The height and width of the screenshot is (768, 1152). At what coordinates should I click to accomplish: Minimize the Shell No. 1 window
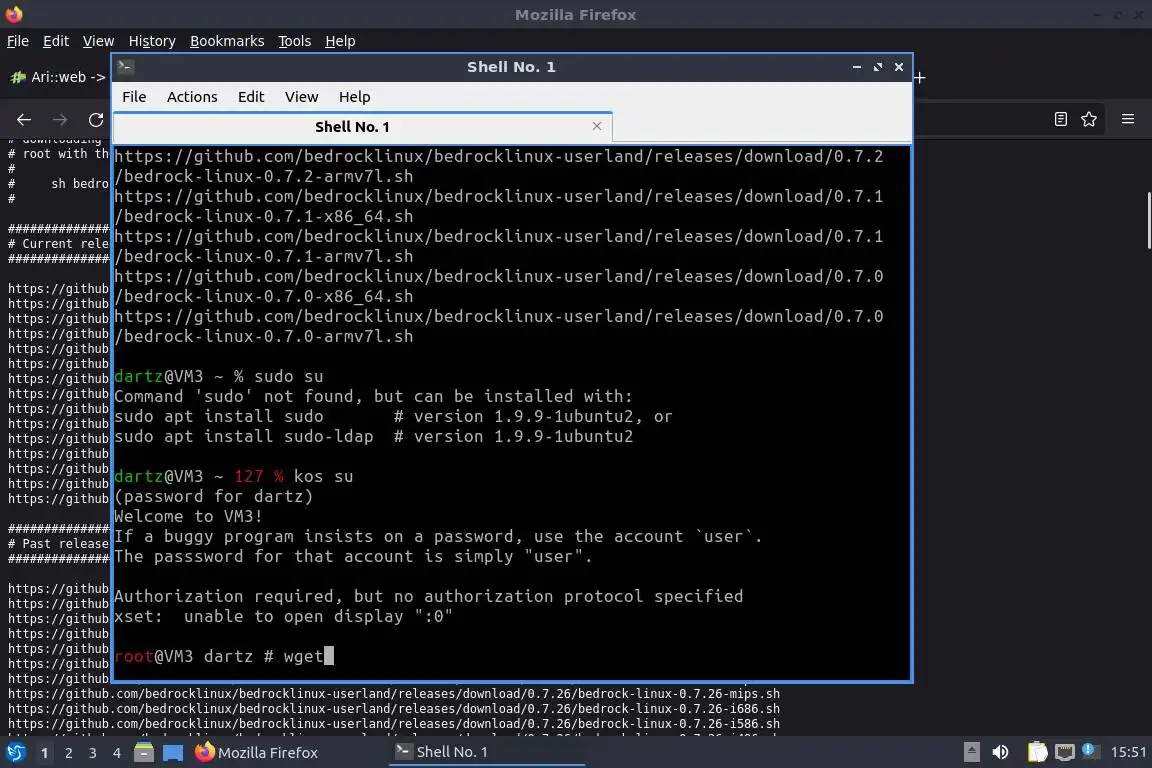[x=857, y=67]
